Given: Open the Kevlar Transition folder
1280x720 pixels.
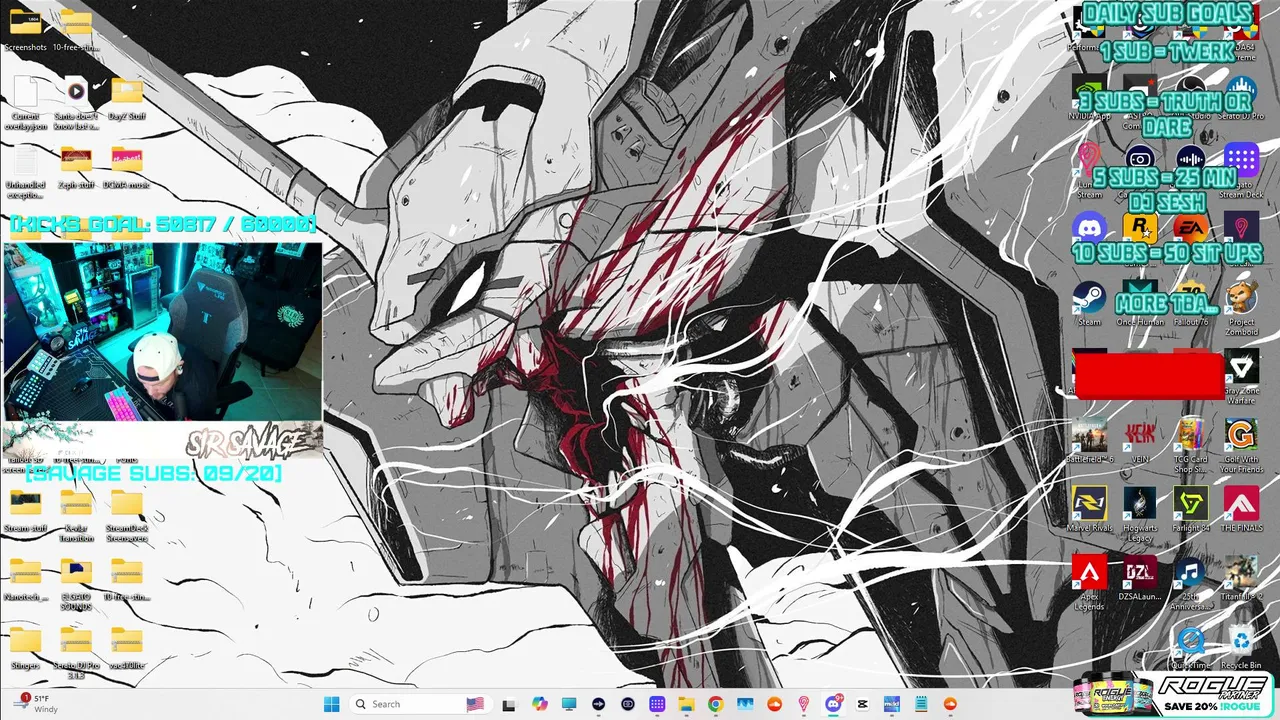Looking at the screenshot, I should (76, 516).
